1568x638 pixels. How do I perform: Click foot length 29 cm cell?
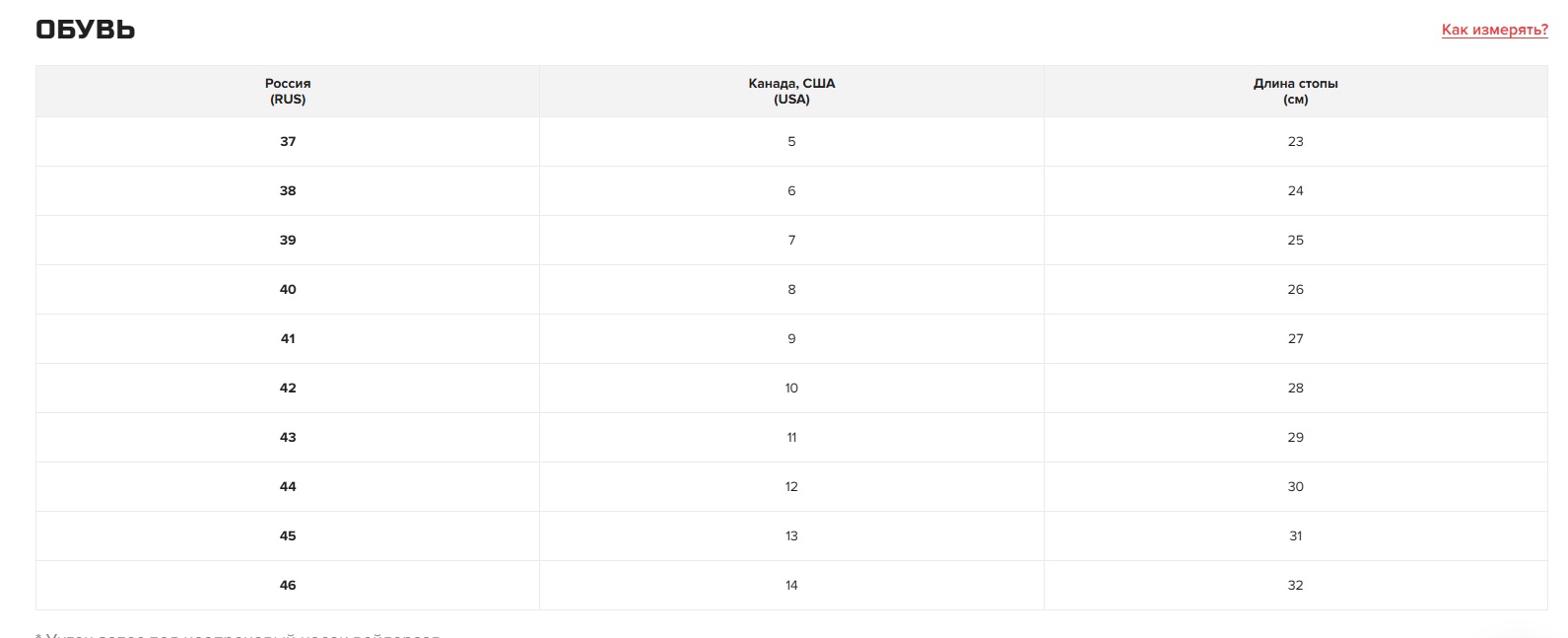point(1296,438)
